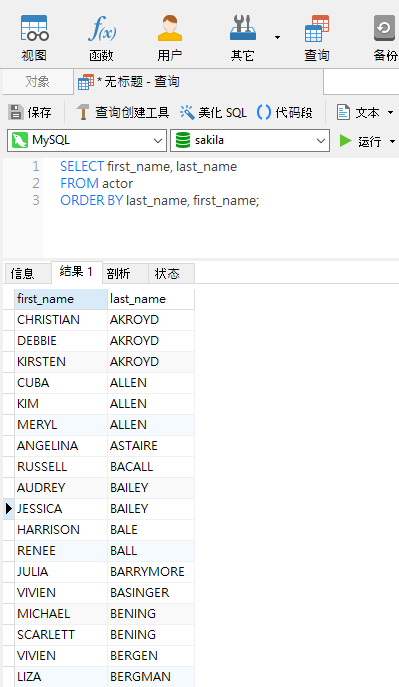Image resolution: width=399 pixels, height=687 pixels.
Task: Select the CUBA cell
Action: click(61, 383)
